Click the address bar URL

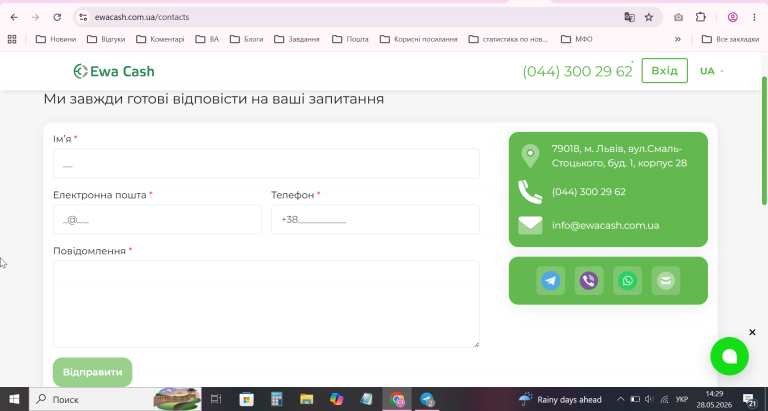[142, 17]
